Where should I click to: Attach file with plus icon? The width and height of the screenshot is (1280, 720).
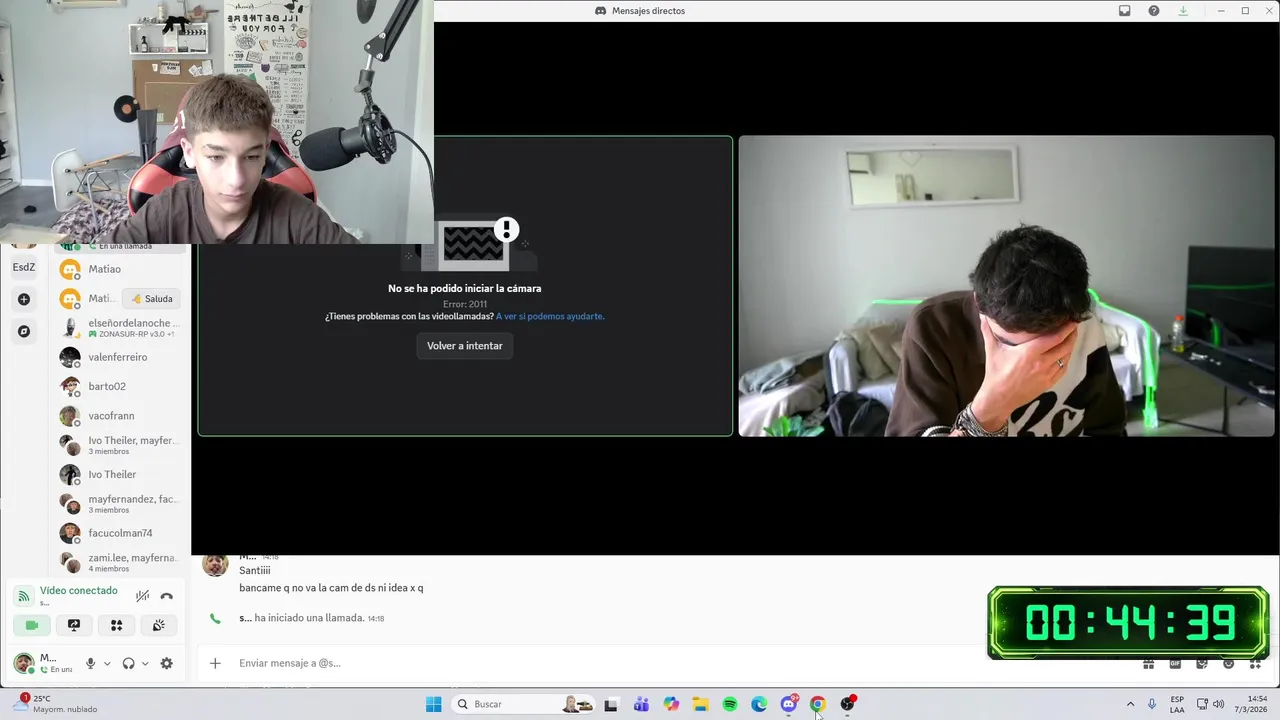[x=215, y=663]
